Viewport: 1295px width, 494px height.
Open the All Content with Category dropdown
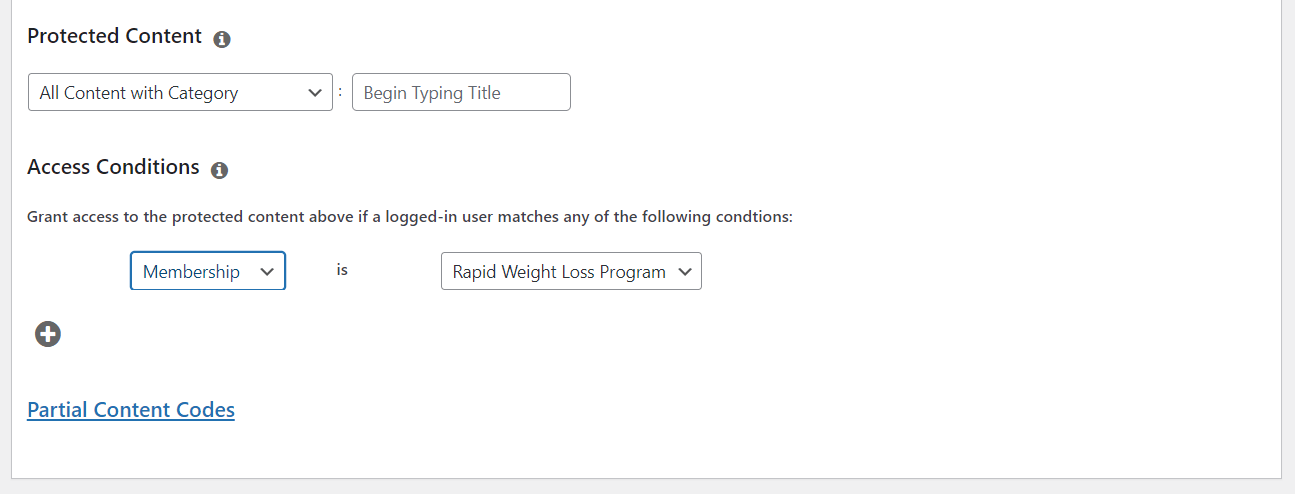[x=180, y=92]
